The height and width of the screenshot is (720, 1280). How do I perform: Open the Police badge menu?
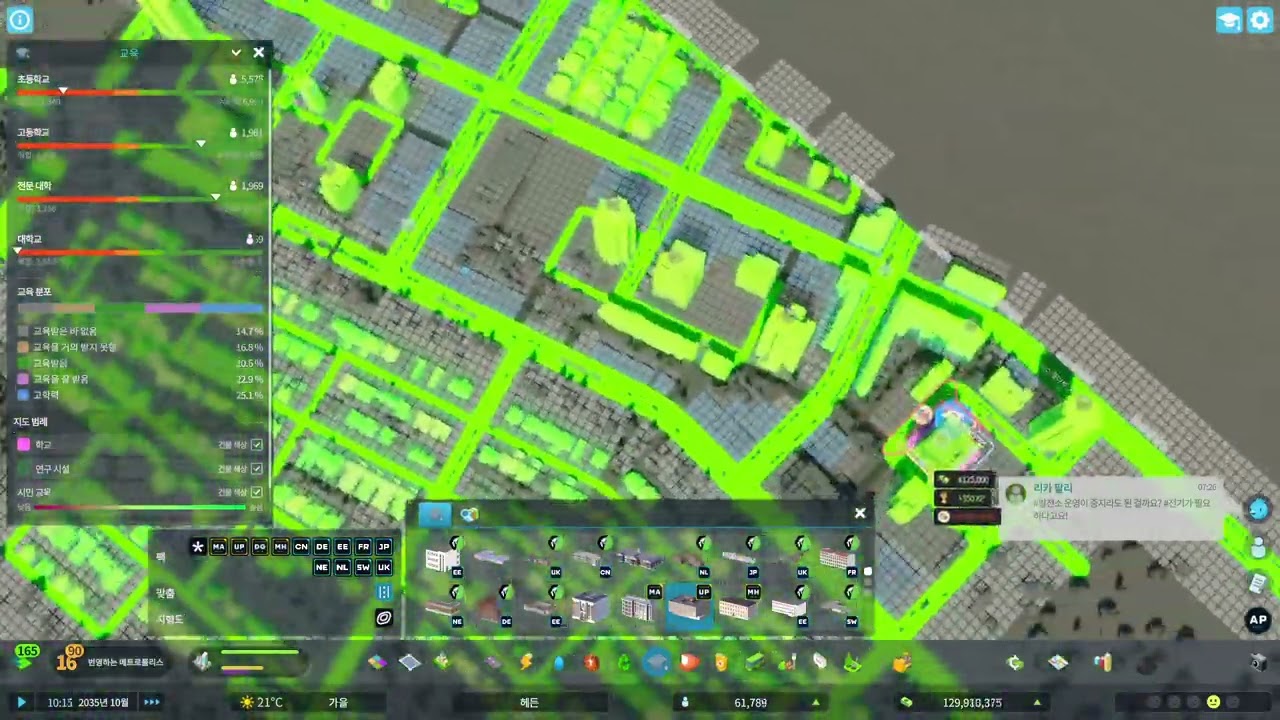click(722, 662)
